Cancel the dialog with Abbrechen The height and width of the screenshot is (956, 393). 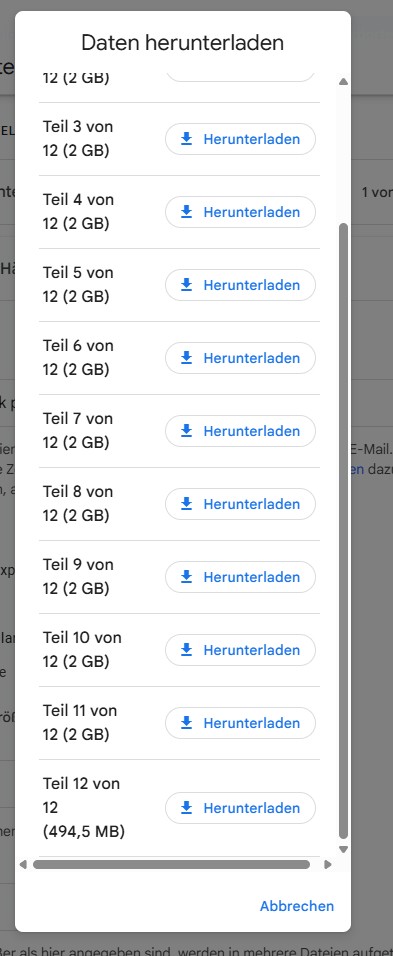pos(297,906)
